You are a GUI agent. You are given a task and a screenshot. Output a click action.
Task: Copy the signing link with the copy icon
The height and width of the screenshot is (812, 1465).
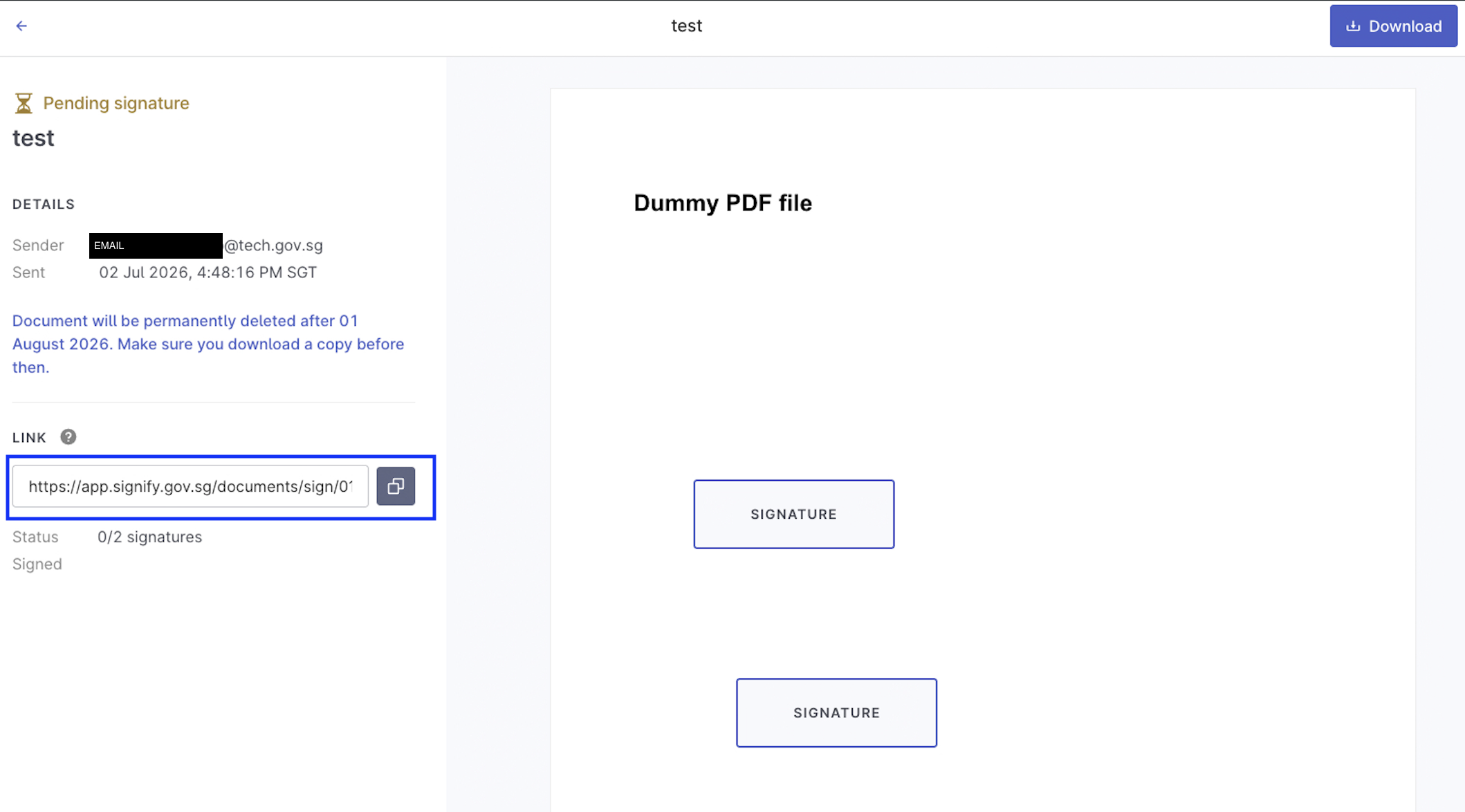[x=396, y=486]
